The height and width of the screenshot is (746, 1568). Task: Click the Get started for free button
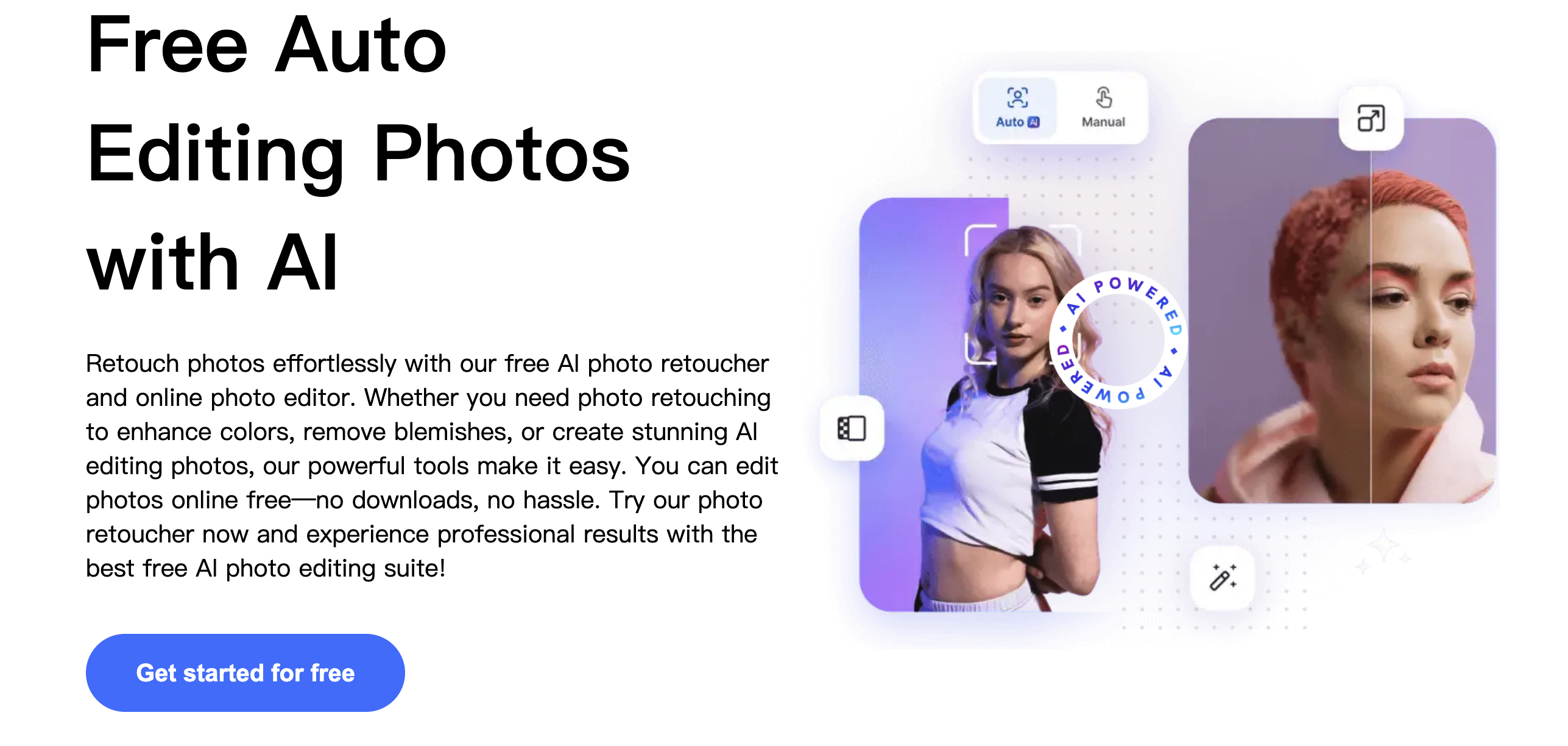click(245, 672)
